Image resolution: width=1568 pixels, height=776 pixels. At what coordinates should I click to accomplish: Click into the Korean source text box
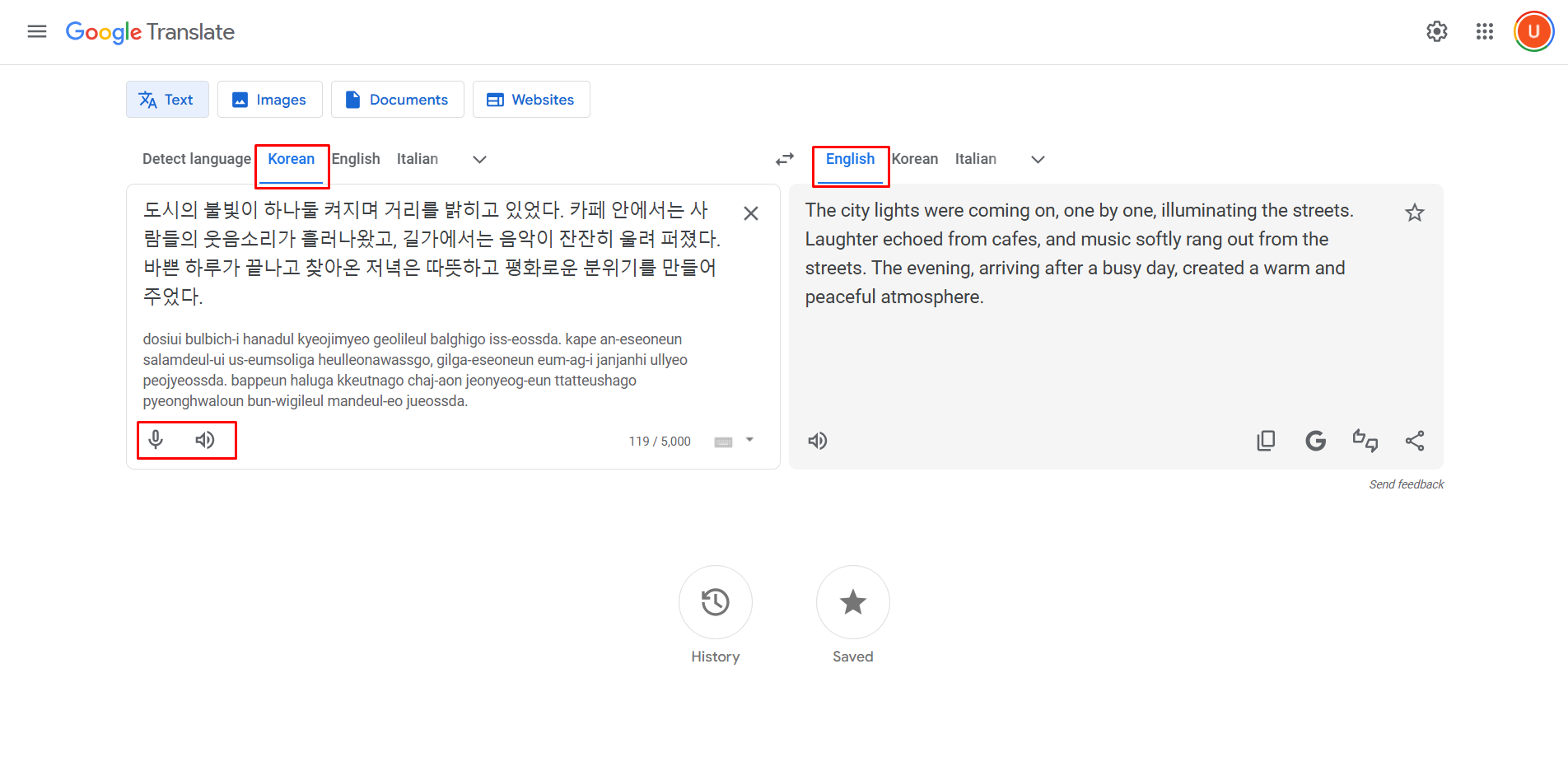tap(432, 253)
